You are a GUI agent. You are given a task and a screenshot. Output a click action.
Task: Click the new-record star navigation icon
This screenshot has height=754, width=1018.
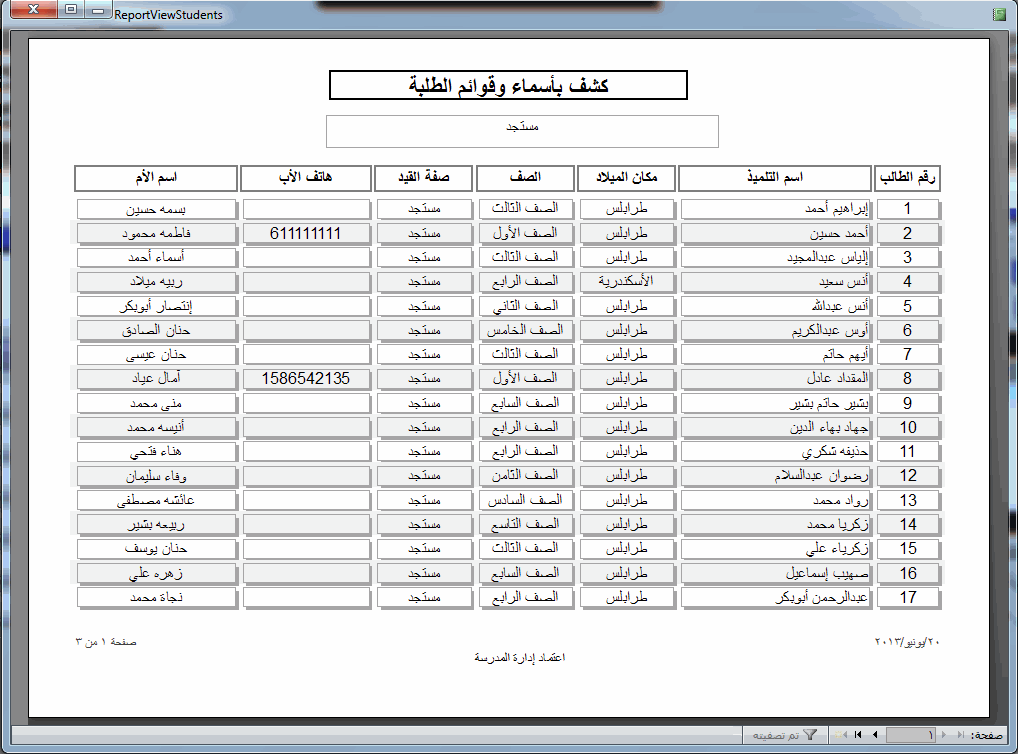pyautogui.click(x=840, y=735)
